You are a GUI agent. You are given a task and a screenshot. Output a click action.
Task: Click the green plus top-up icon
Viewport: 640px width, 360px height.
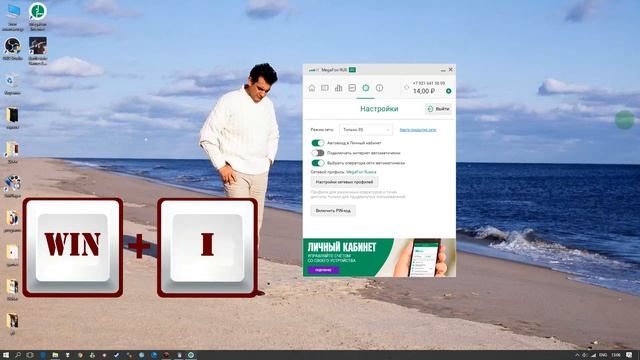(449, 91)
